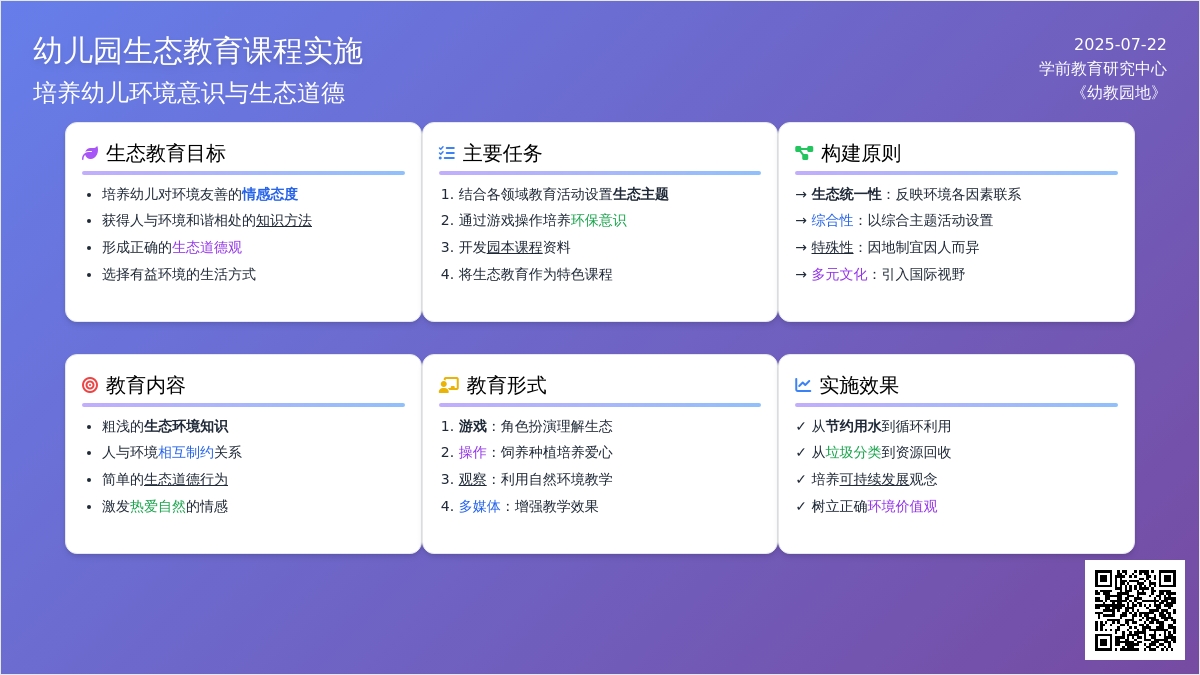Click the underlined term 观察

[x=473, y=479]
